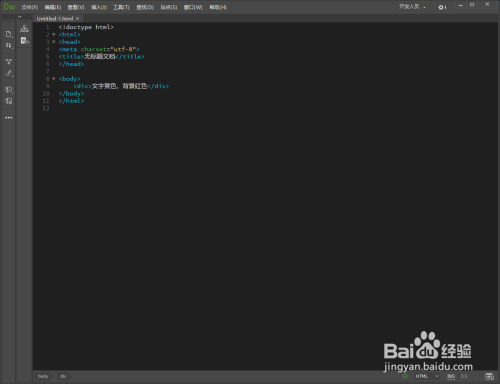
Task: Toggle the INS insert mode indicator
Action: (451, 376)
